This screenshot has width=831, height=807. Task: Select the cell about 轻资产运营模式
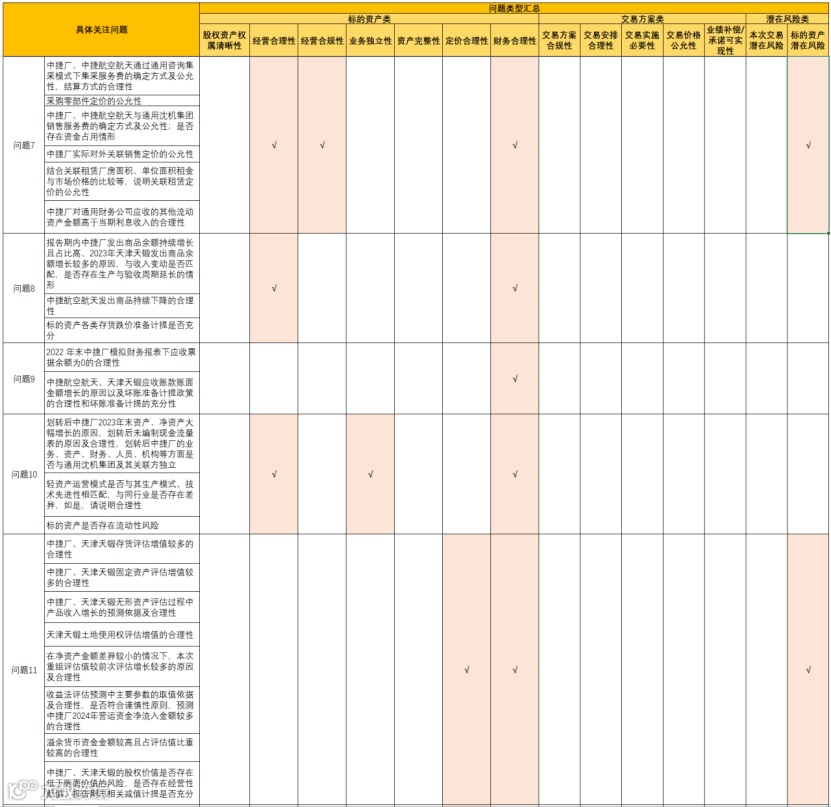[x=122, y=494]
